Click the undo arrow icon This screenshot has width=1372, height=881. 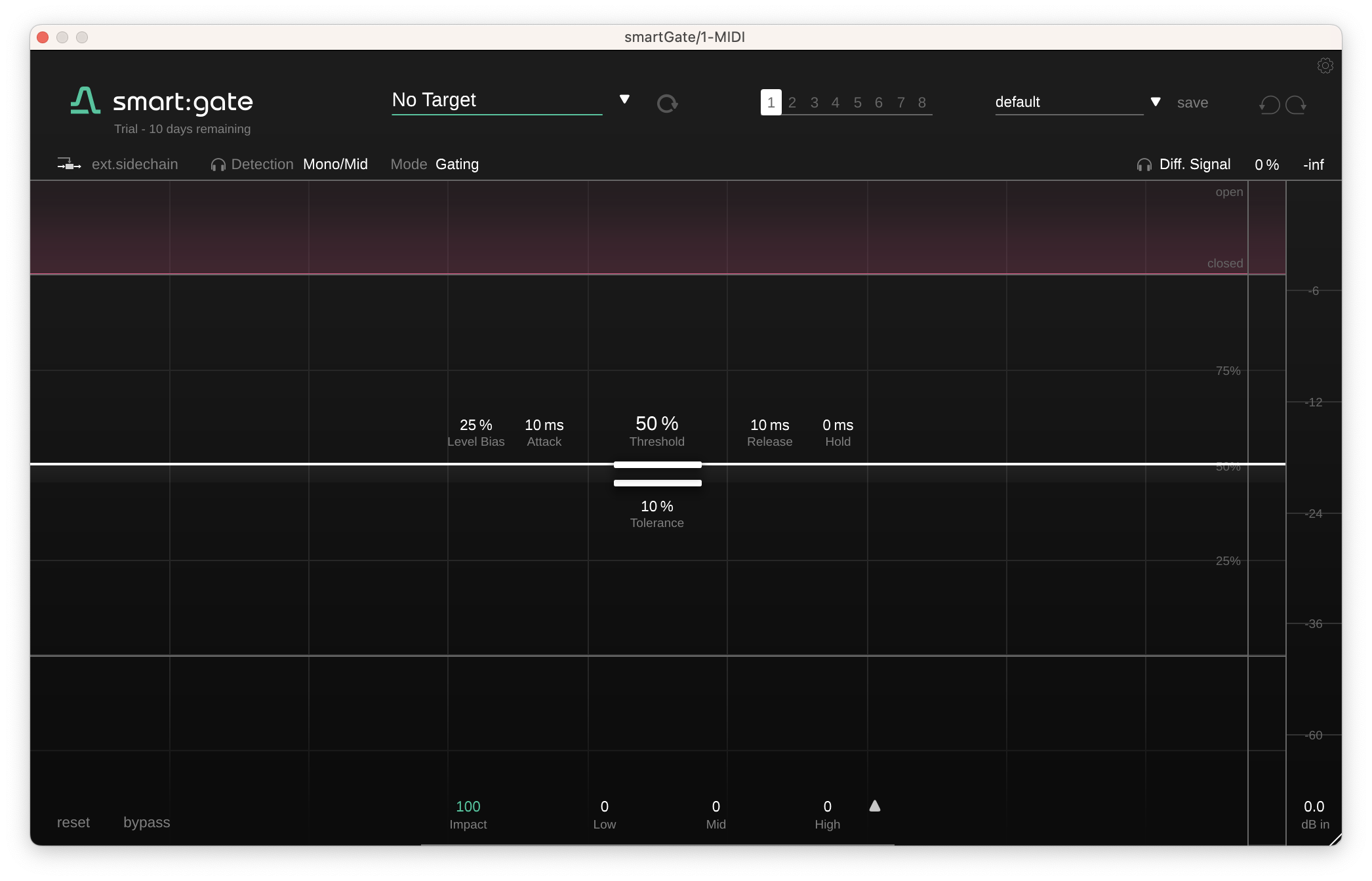pyautogui.click(x=1270, y=104)
